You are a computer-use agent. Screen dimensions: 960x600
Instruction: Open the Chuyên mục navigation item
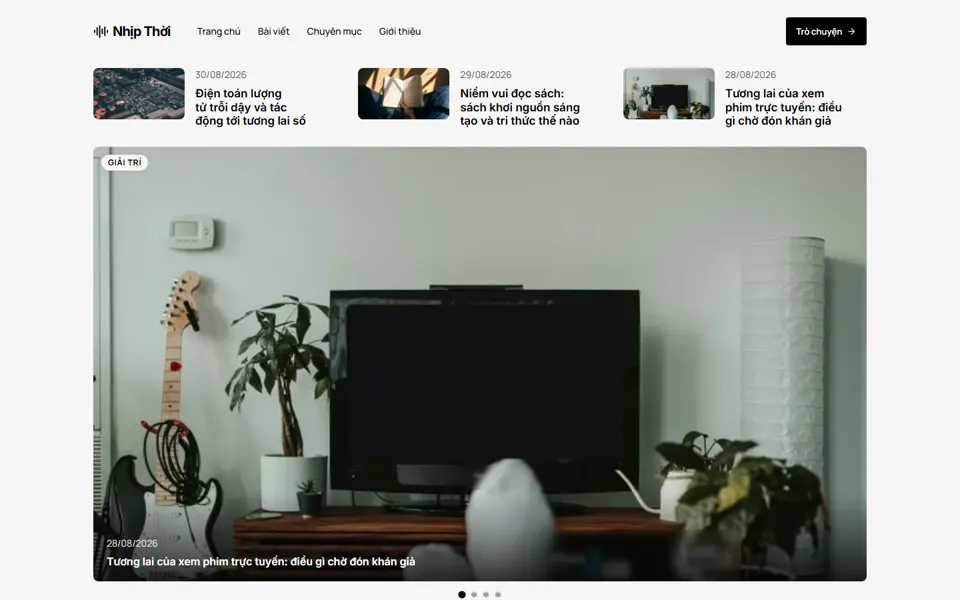click(x=334, y=31)
